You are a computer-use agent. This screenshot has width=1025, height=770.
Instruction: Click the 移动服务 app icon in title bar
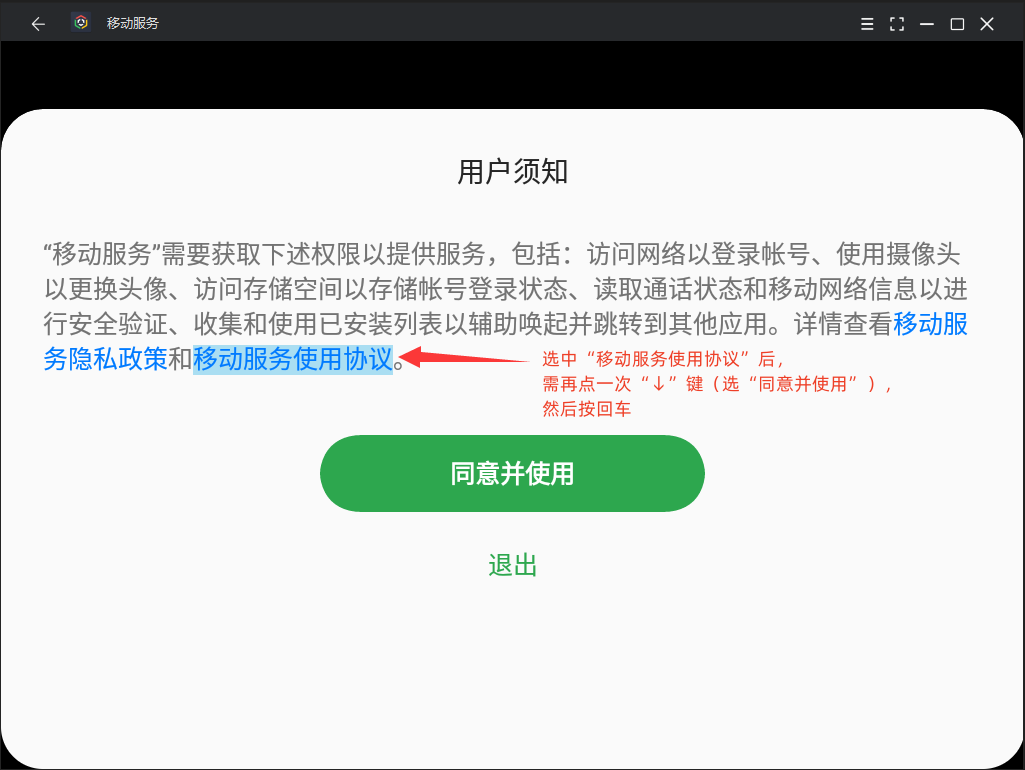[x=81, y=23]
